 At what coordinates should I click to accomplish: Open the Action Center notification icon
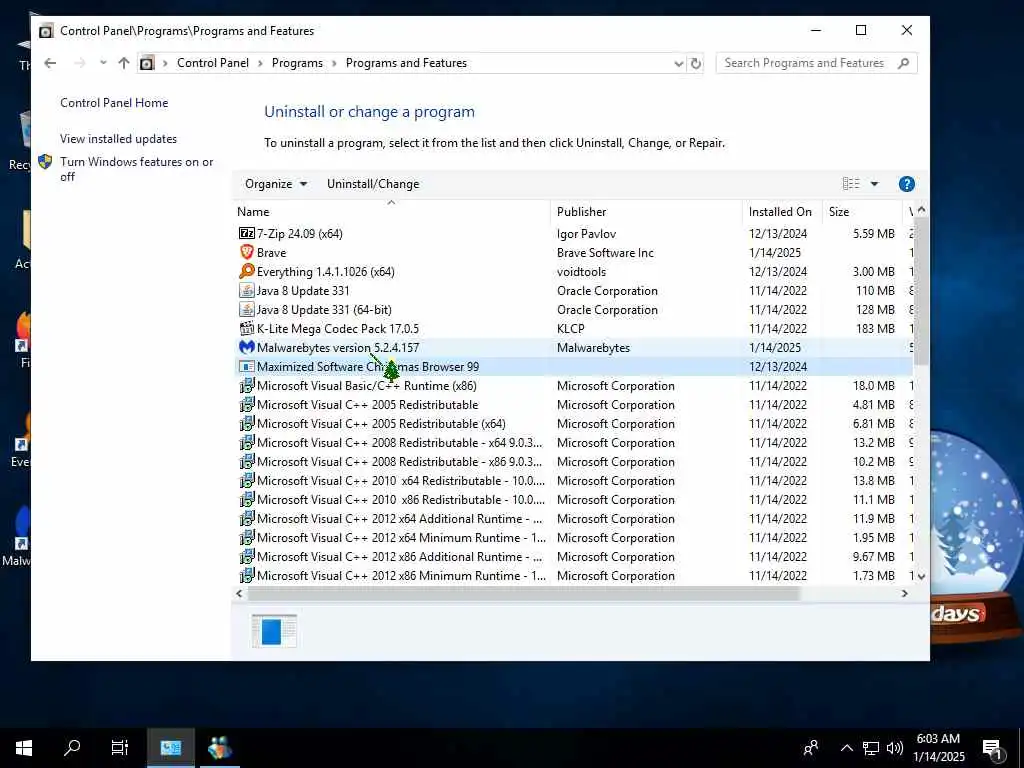[x=993, y=749]
